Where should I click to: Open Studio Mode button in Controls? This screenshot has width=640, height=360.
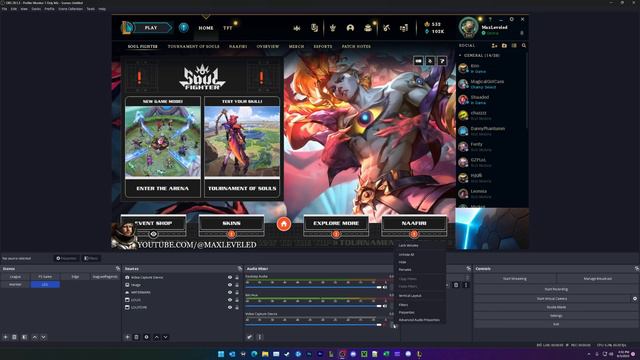556,307
